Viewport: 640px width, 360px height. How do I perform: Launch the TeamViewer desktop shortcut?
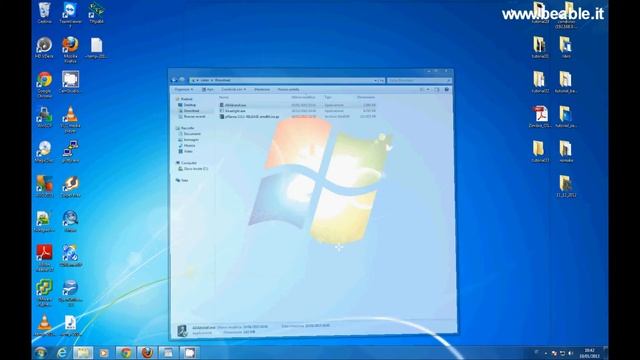coord(70,14)
